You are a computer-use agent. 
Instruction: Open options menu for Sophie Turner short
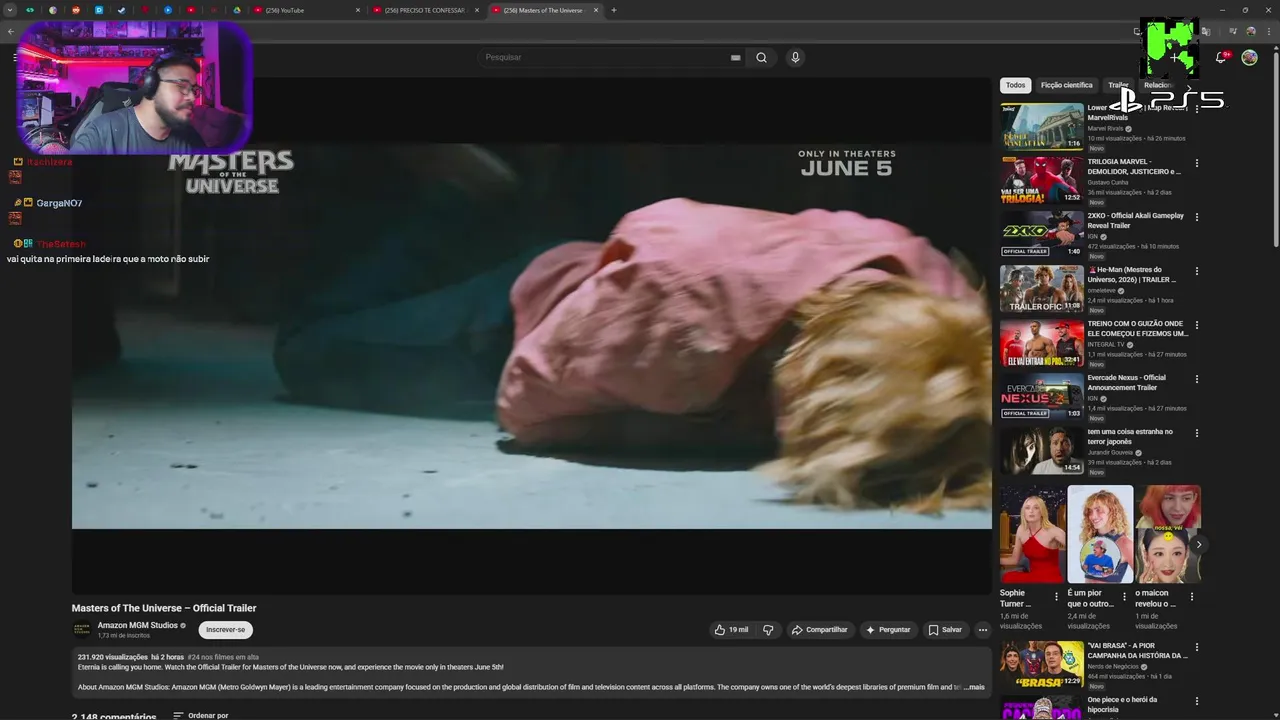(x=1056, y=596)
